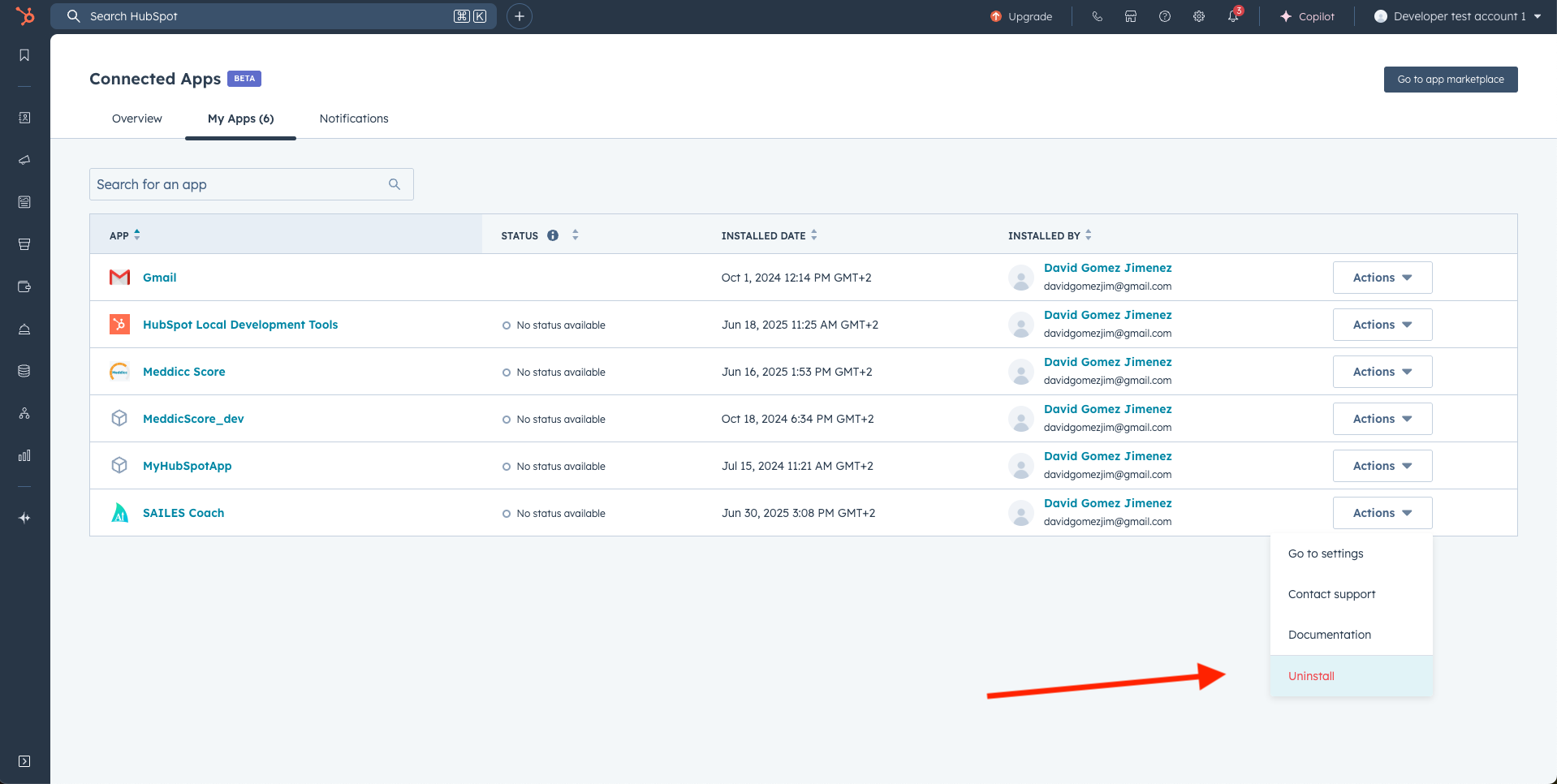This screenshot has height=784, width=1557.
Task: Open HubSpot Local Development Tools link
Action: click(240, 325)
